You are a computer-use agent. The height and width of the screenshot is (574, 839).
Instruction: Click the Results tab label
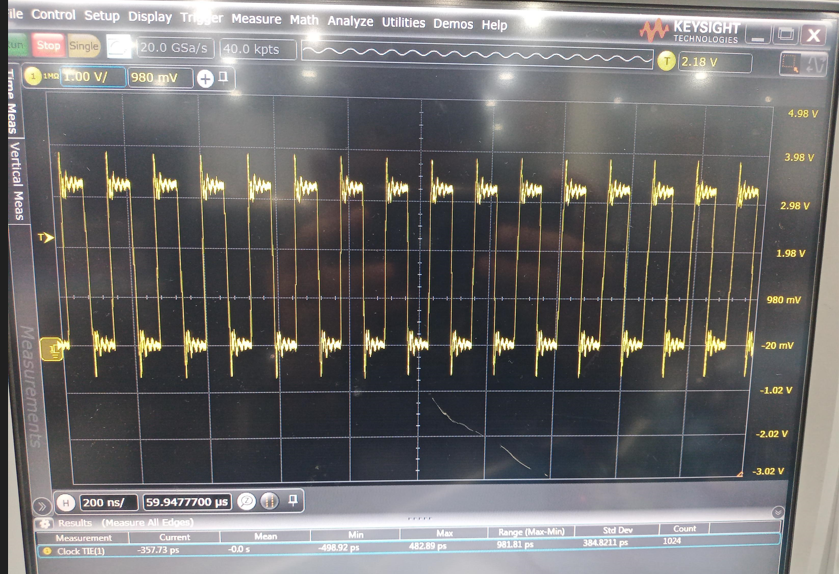tap(75, 523)
